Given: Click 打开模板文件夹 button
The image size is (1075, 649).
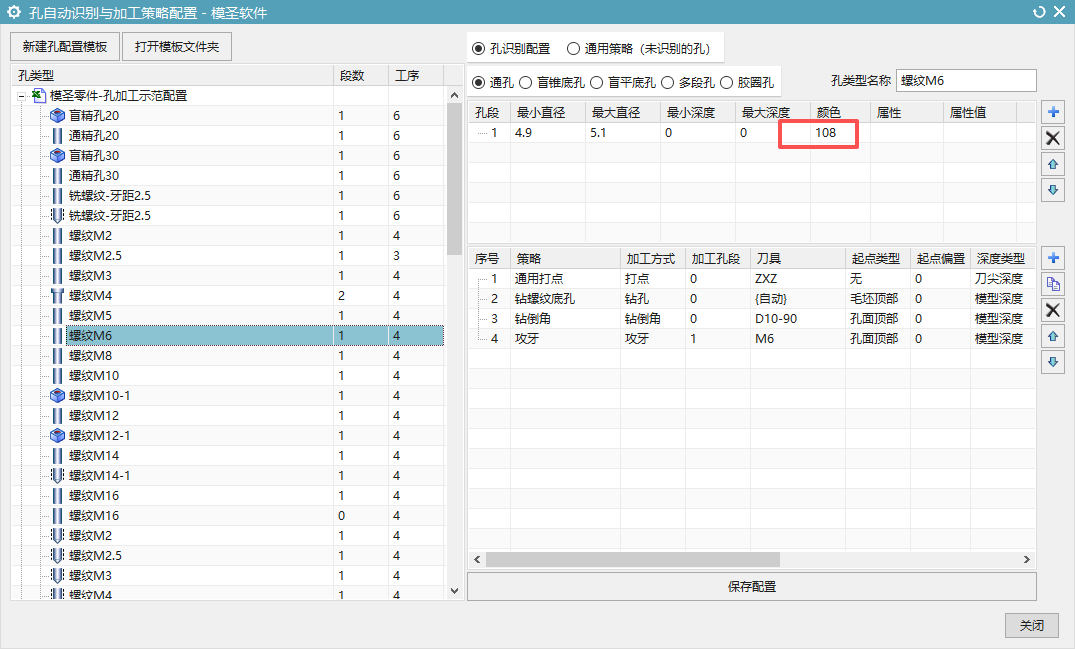Looking at the screenshot, I should click(177, 47).
